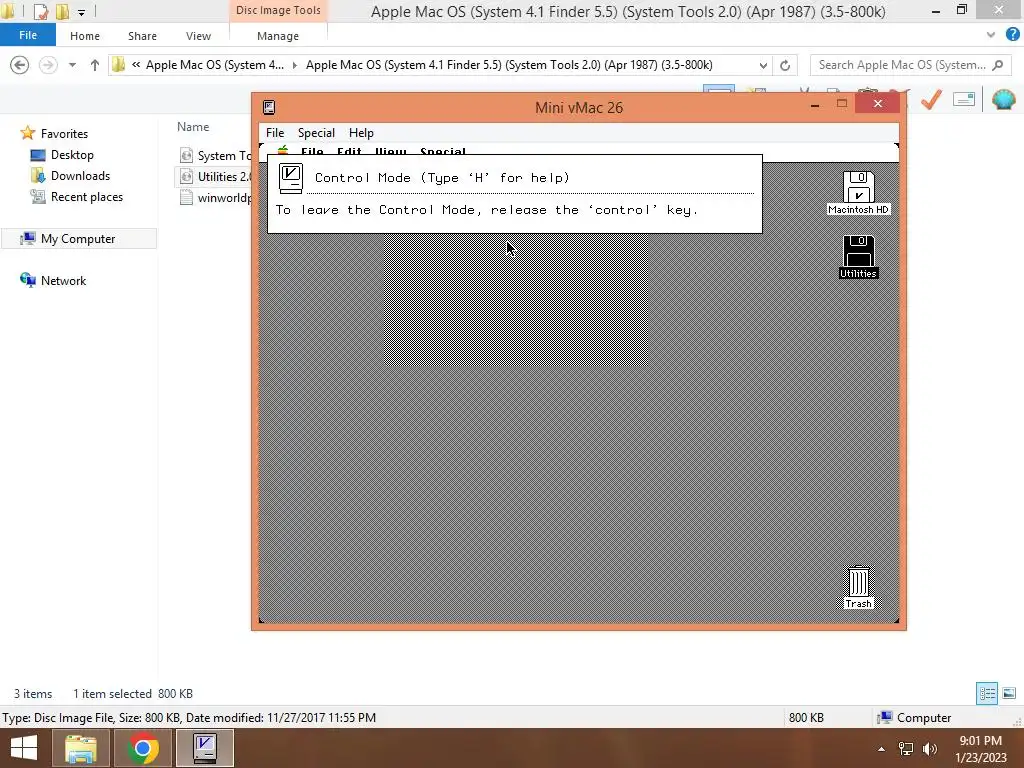Switch to large thumbnails view layout
Screen dimensions: 1024x768
(1009, 694)
